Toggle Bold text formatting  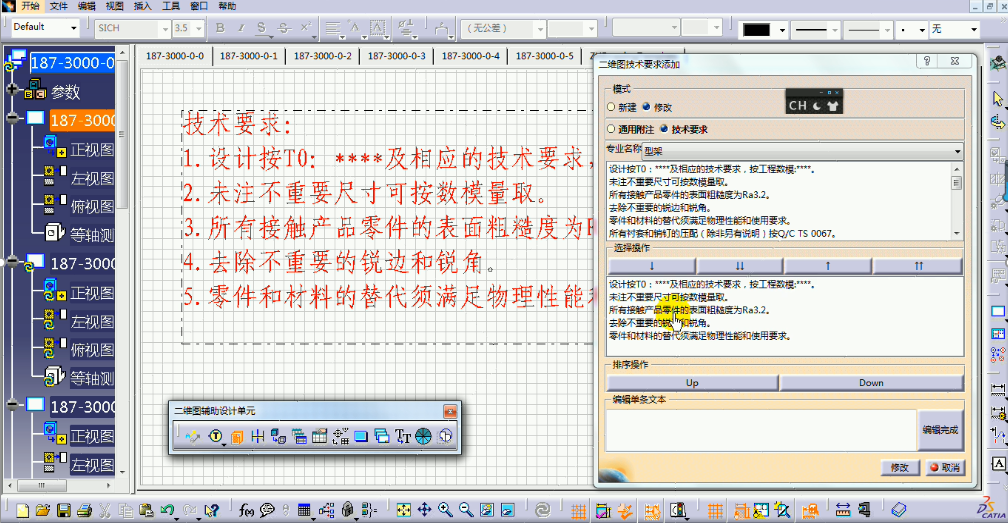(220, 28)
